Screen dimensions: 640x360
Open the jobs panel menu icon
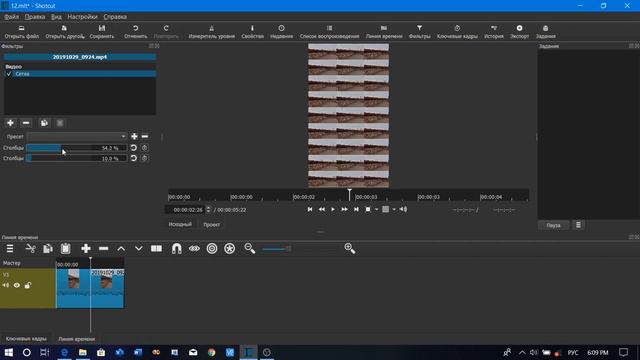578,225
